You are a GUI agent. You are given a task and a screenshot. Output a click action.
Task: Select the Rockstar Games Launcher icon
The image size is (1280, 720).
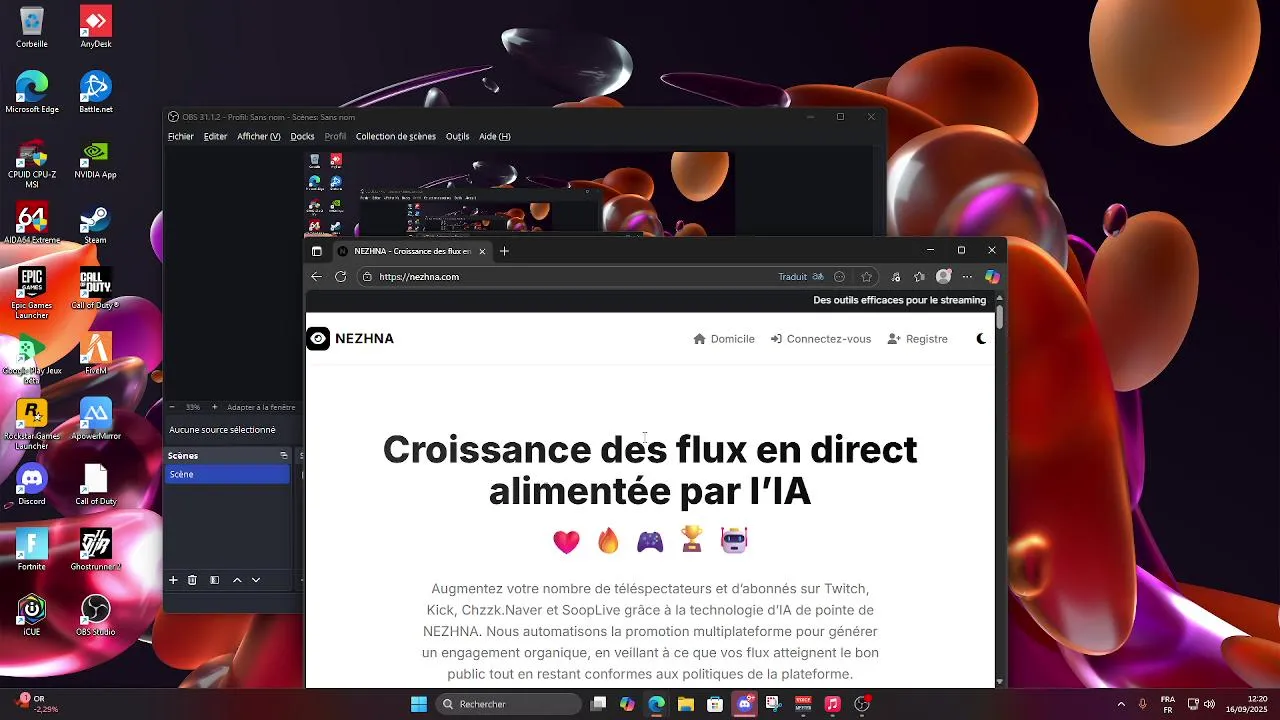point(32,424)
